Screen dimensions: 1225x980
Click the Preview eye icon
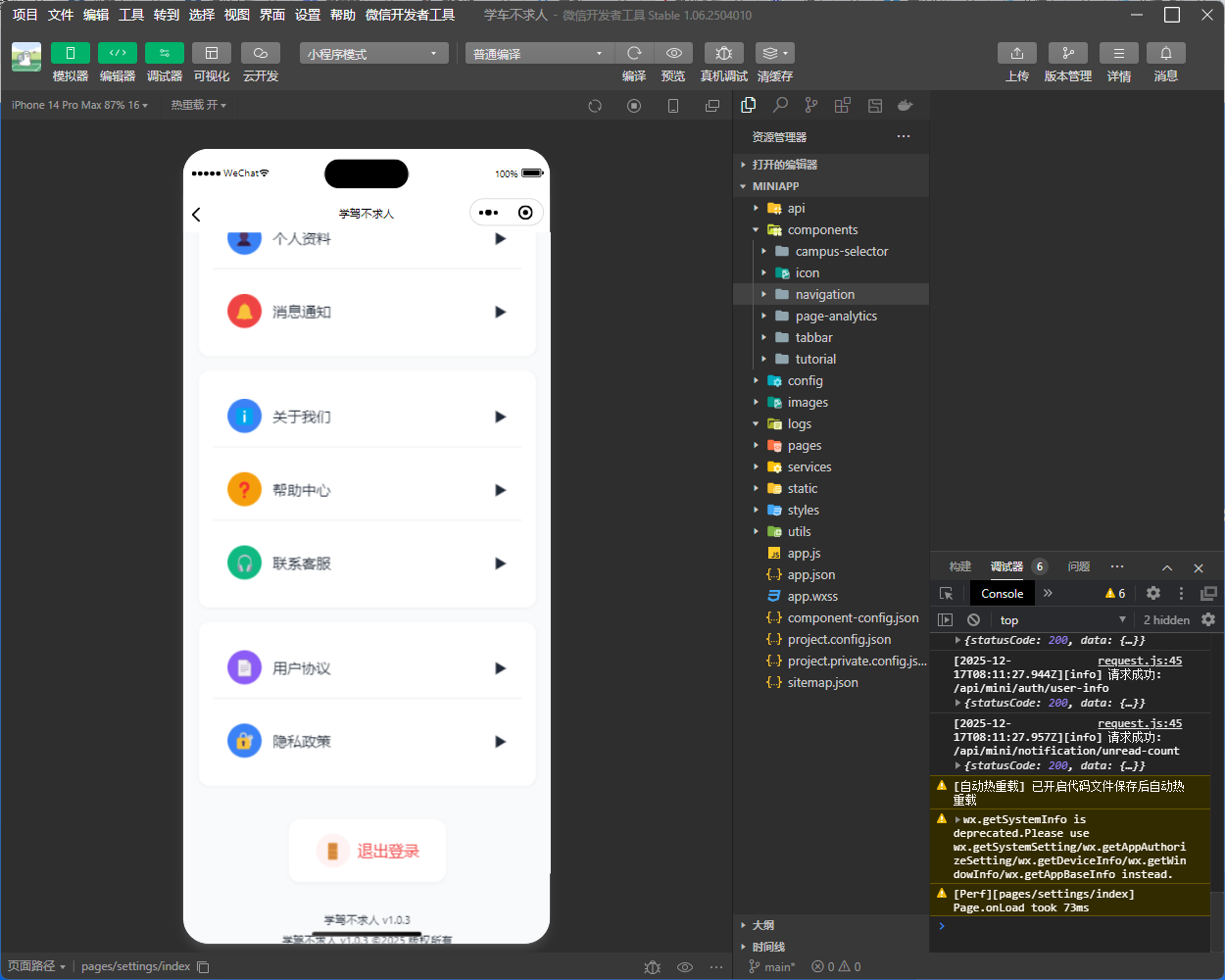pyautogui.click(x=673, y=53)
